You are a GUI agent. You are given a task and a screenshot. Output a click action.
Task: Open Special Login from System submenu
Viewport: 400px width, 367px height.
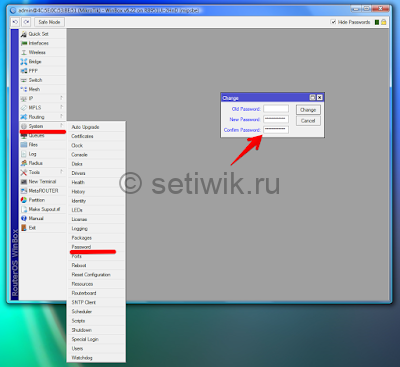(x=96, y=339)
